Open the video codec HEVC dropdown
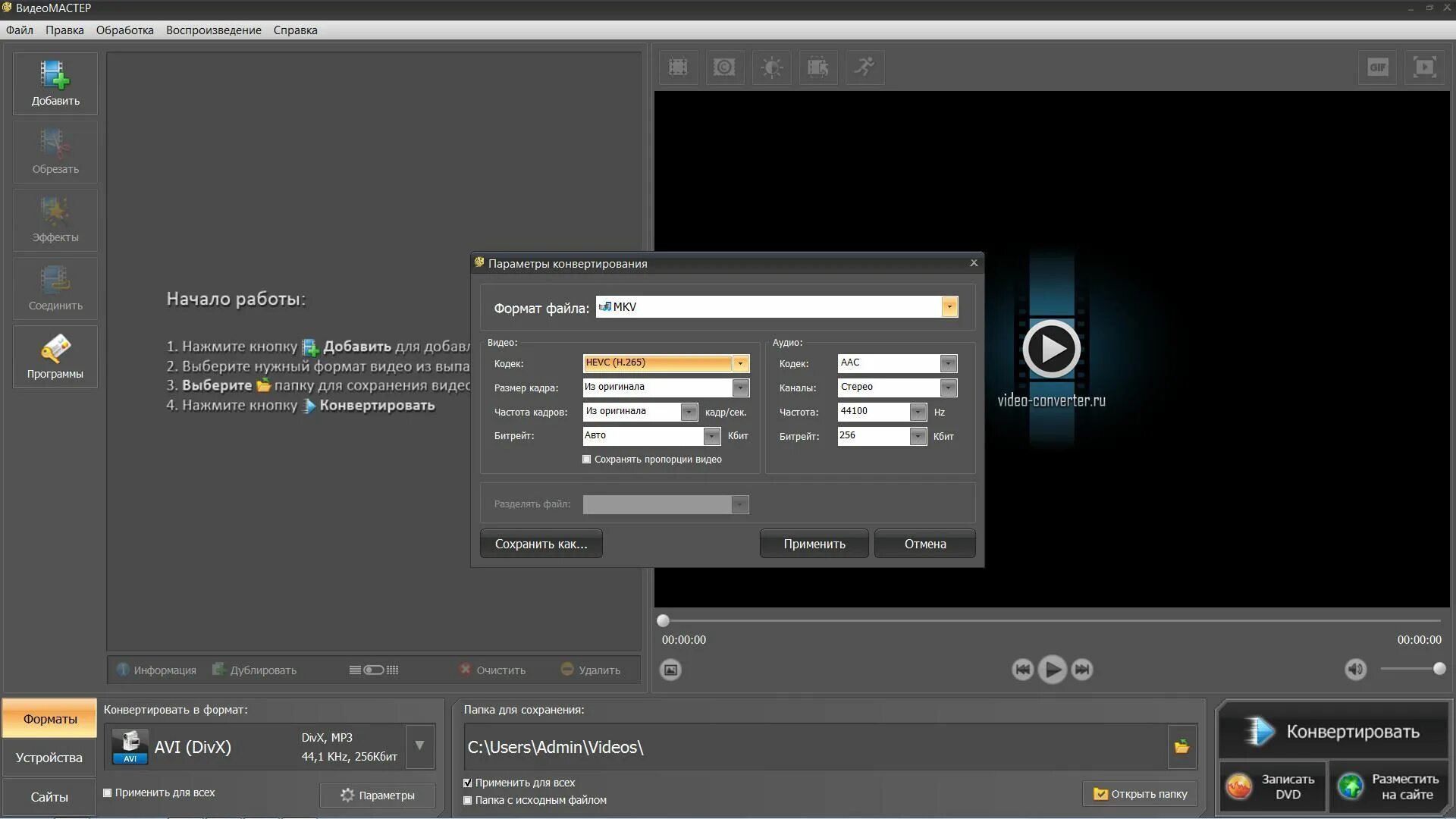The height and width of the screenshot is (819, 1456). [x=740, y=363]
